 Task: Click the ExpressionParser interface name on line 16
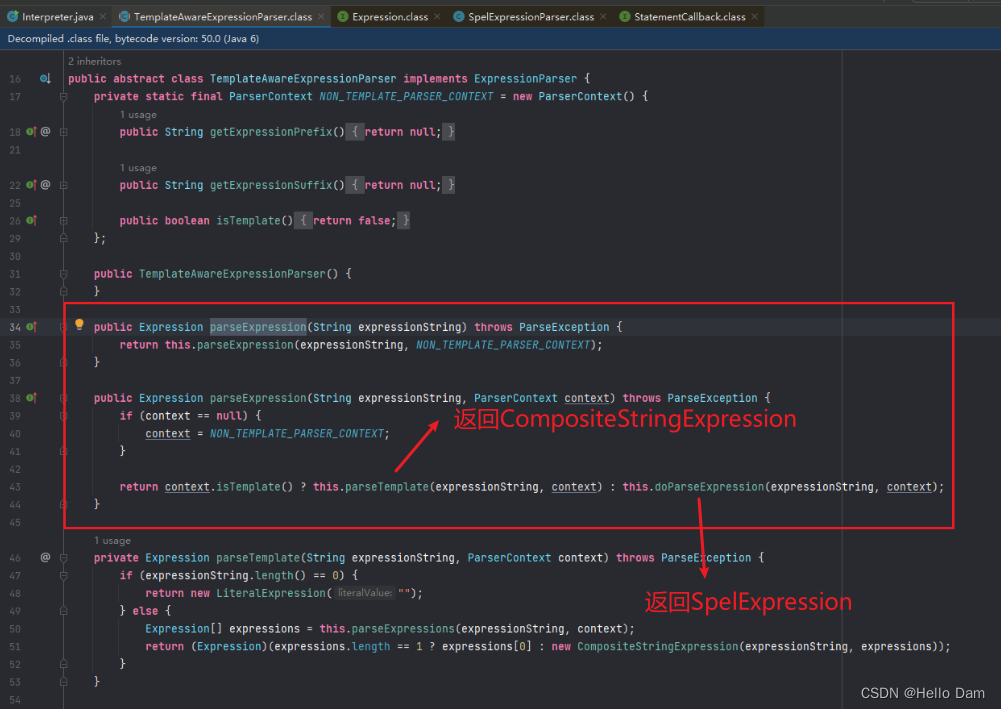point(525,79)
